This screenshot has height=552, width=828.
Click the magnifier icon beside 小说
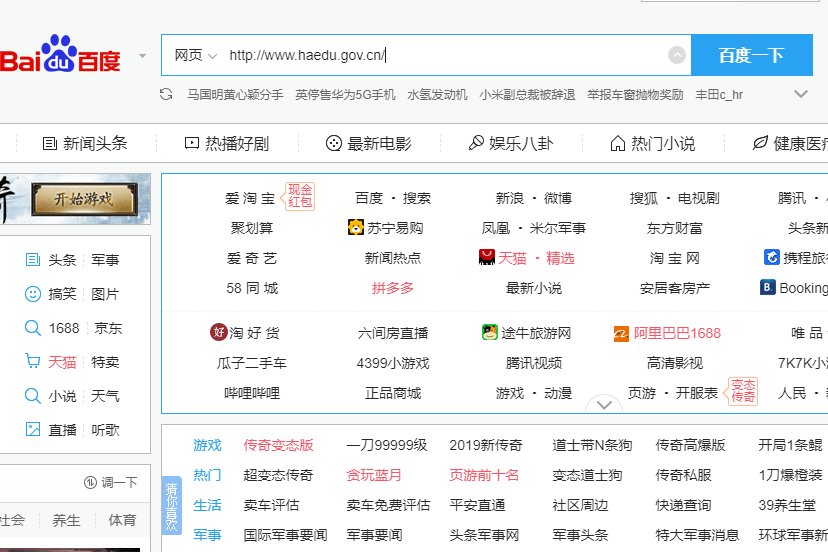[33, 396]
